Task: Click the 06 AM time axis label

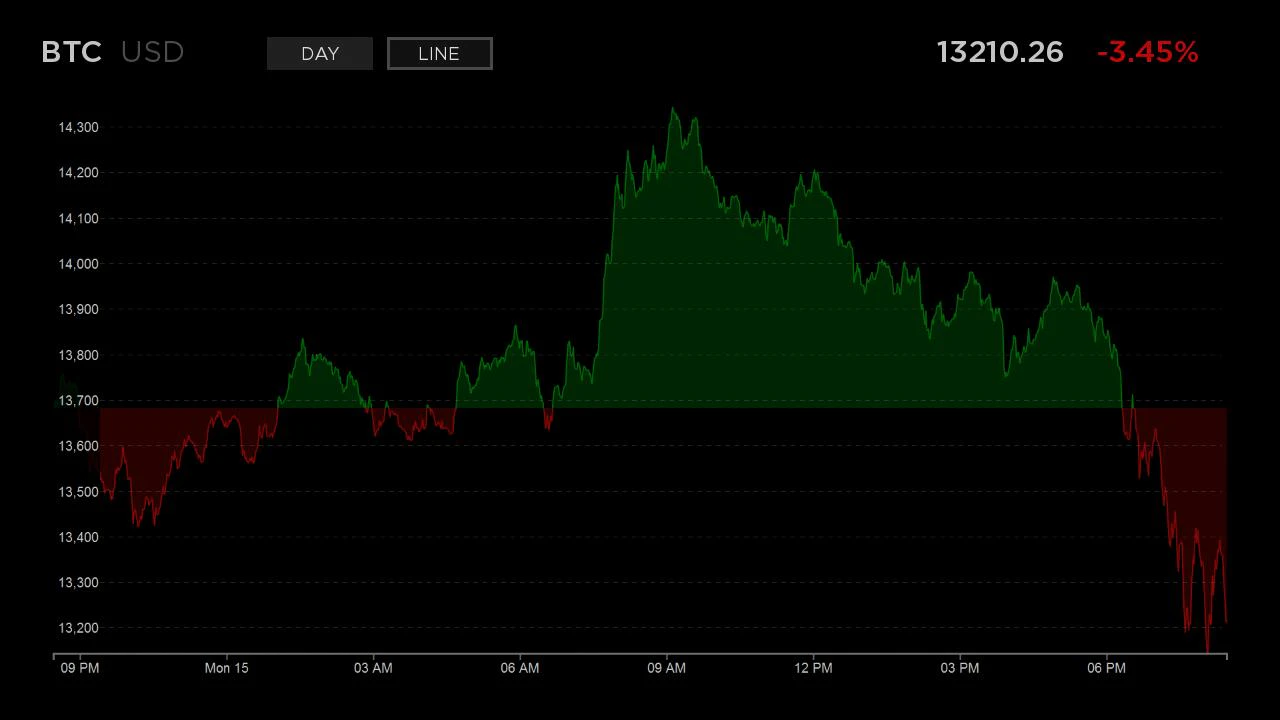Action: click(x=520, y=668)
